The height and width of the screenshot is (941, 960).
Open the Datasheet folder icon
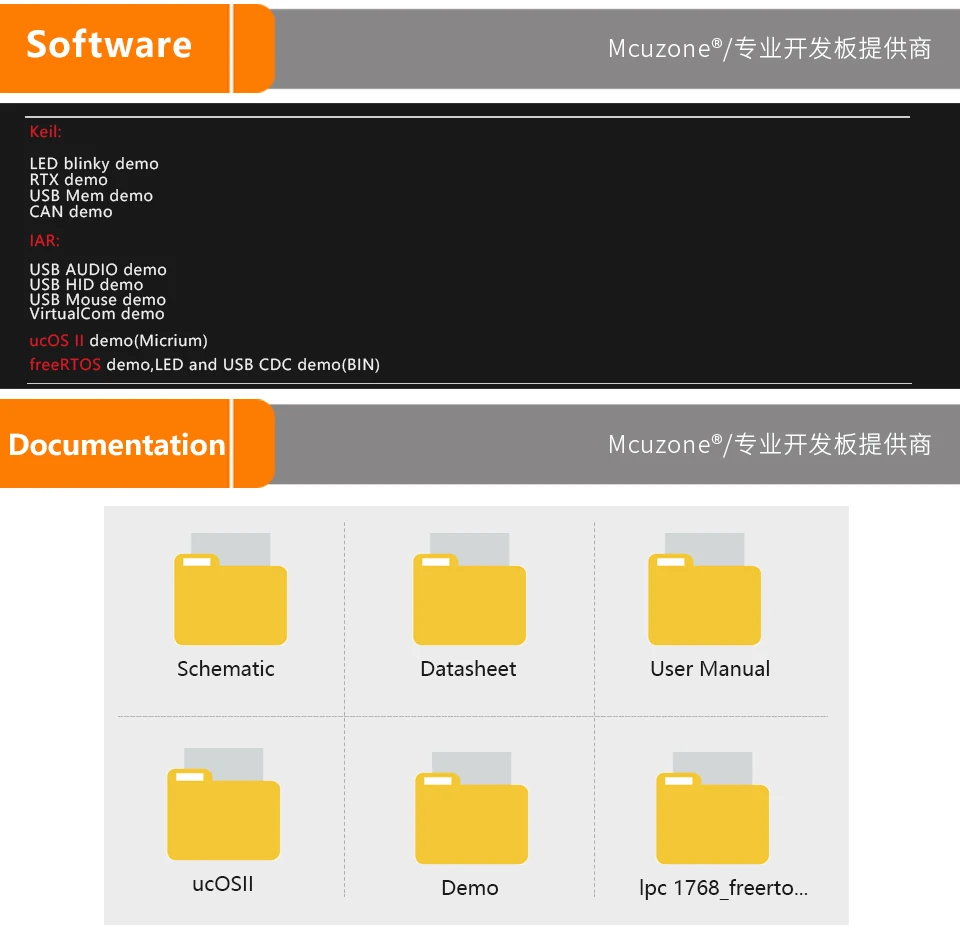469,588
